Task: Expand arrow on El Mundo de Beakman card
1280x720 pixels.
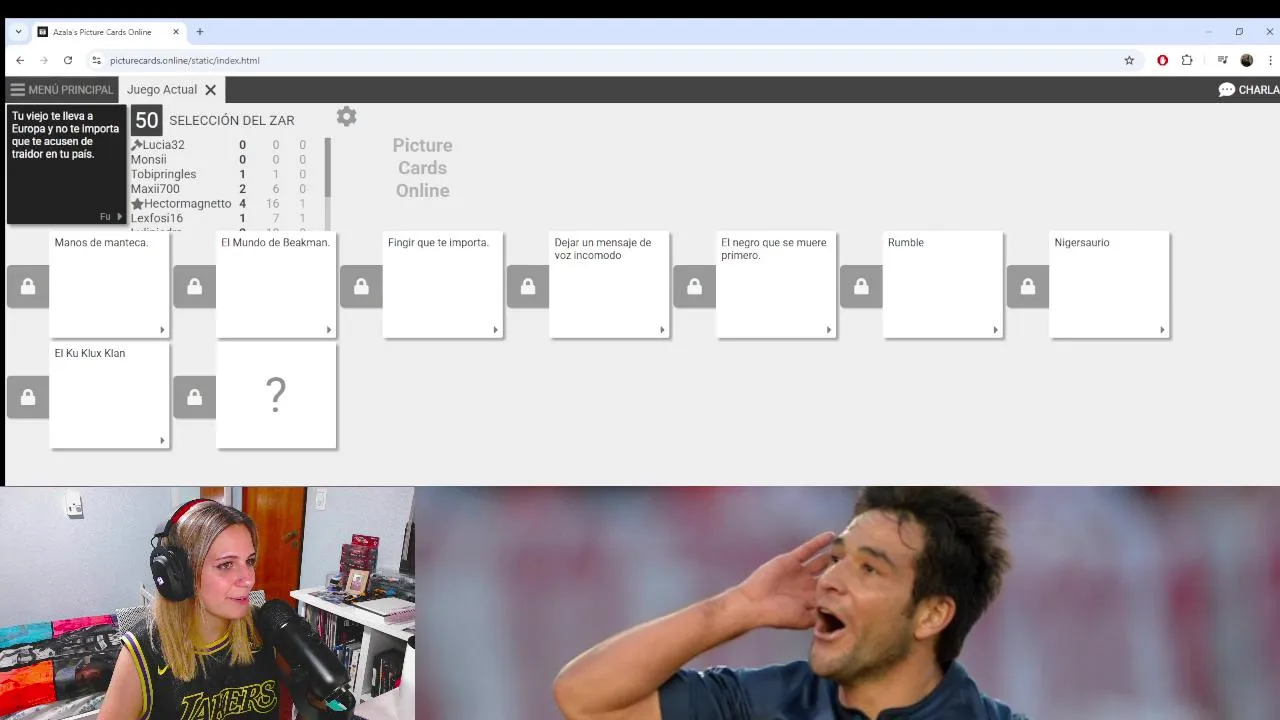Action: (329, 330)
